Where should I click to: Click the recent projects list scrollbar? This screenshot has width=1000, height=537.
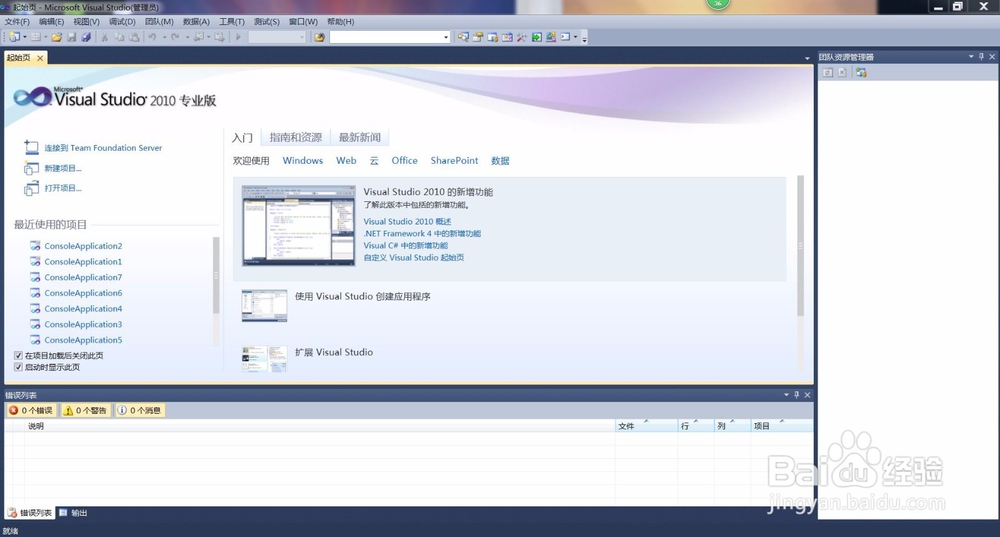tap(216, 276)
